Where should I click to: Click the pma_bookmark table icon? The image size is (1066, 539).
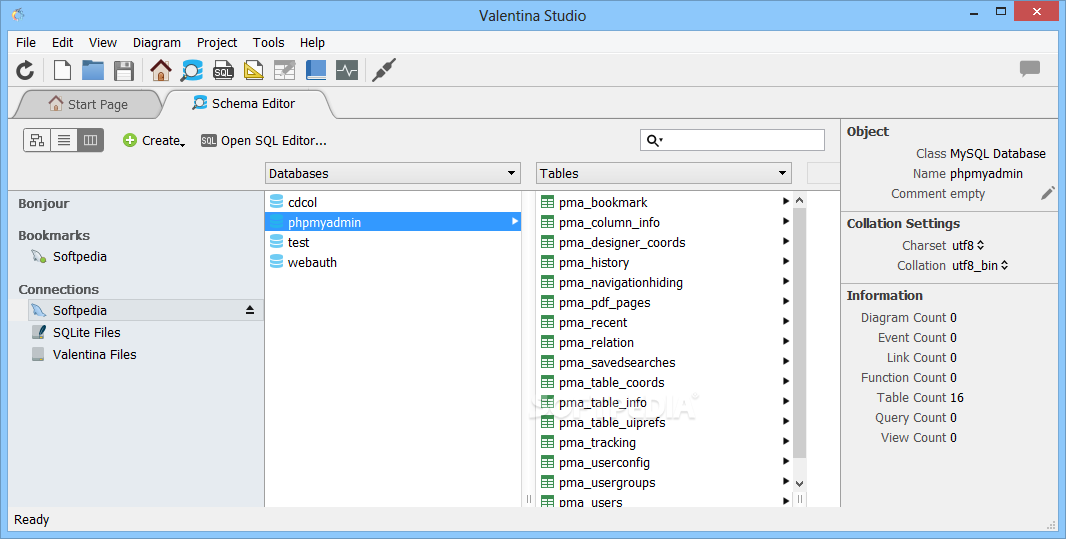point(547,202)
